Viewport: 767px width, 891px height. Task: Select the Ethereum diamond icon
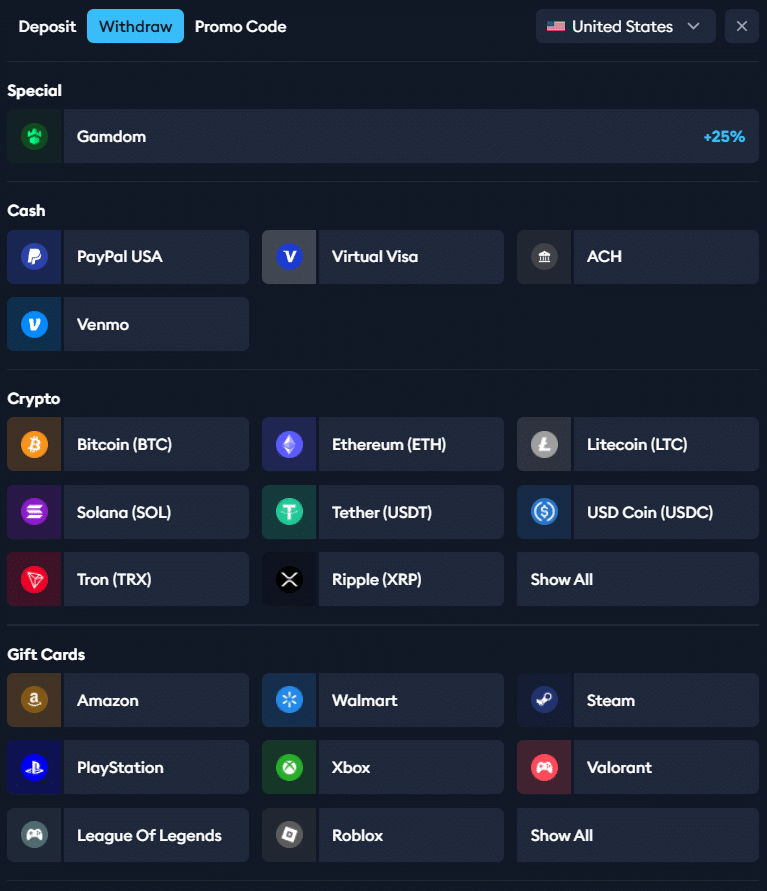[x=289, y=444]
